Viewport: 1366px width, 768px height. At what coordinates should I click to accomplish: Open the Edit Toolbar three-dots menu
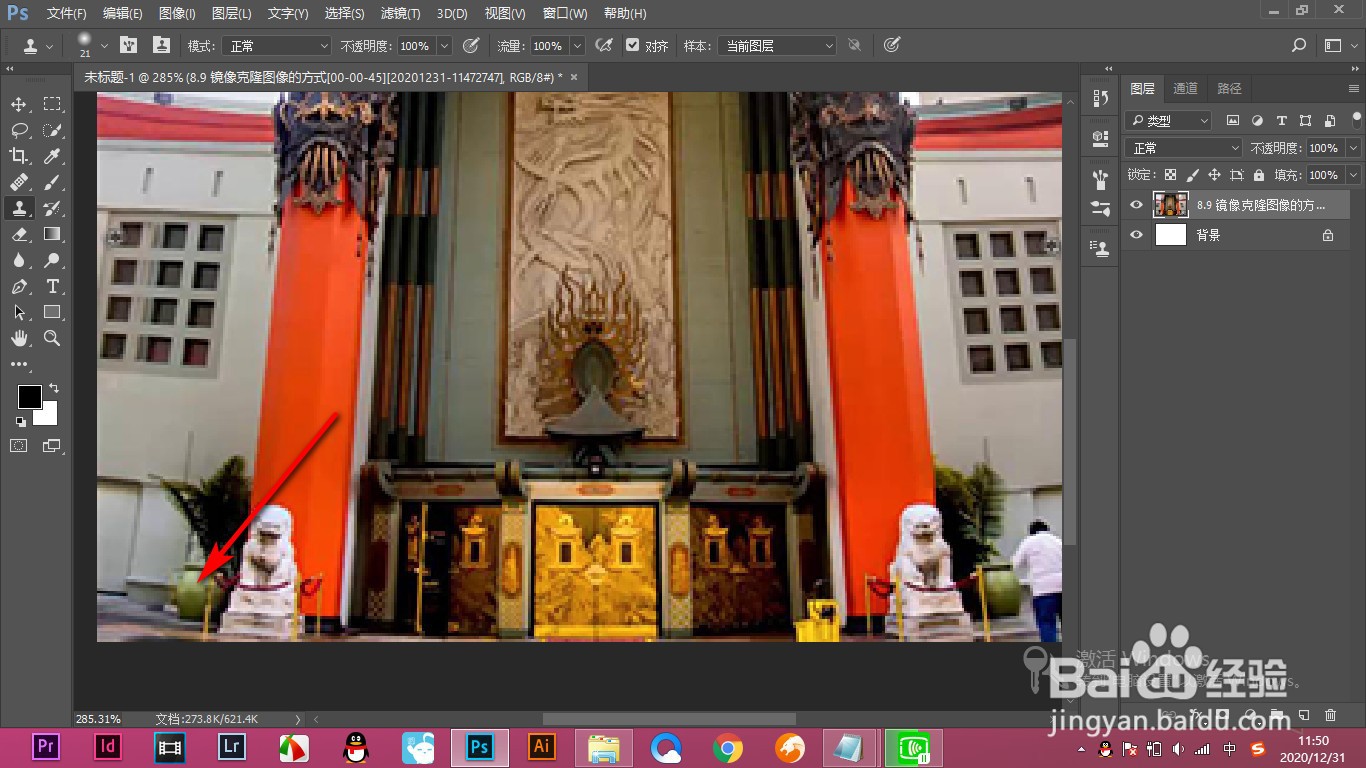click(19, 365)
